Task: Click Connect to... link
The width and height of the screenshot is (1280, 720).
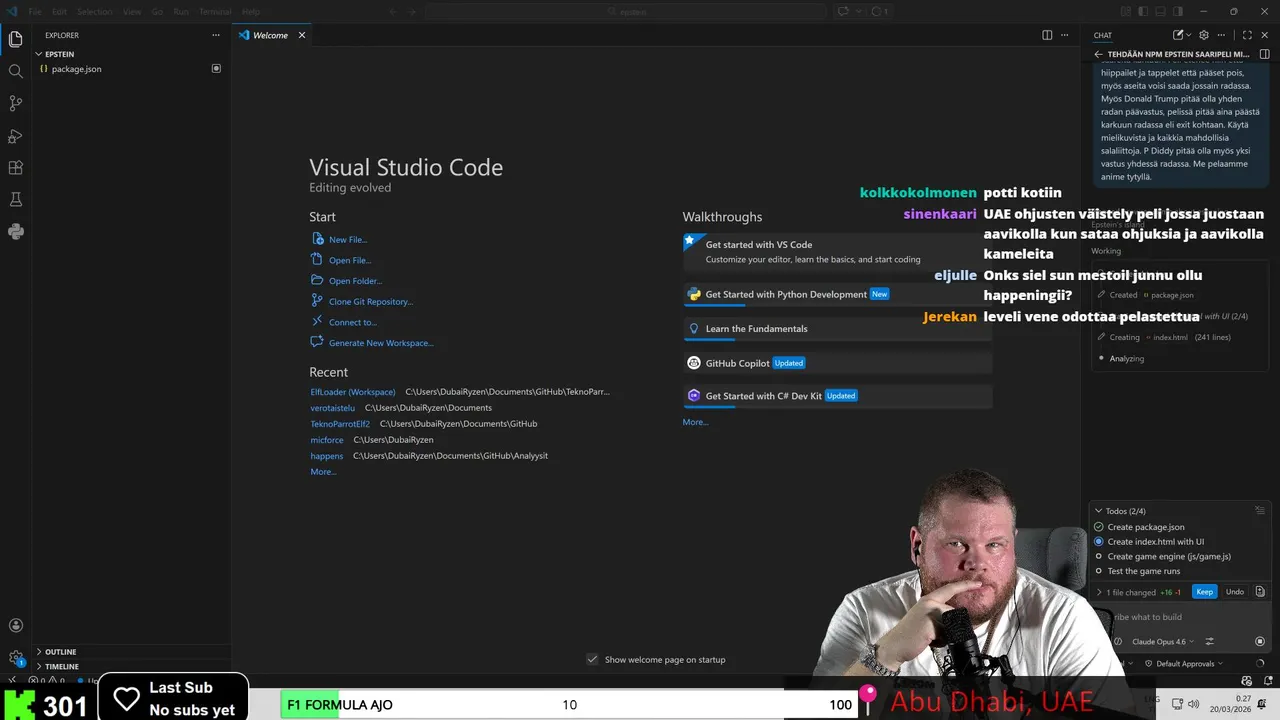Action: [x=343, y=322]
